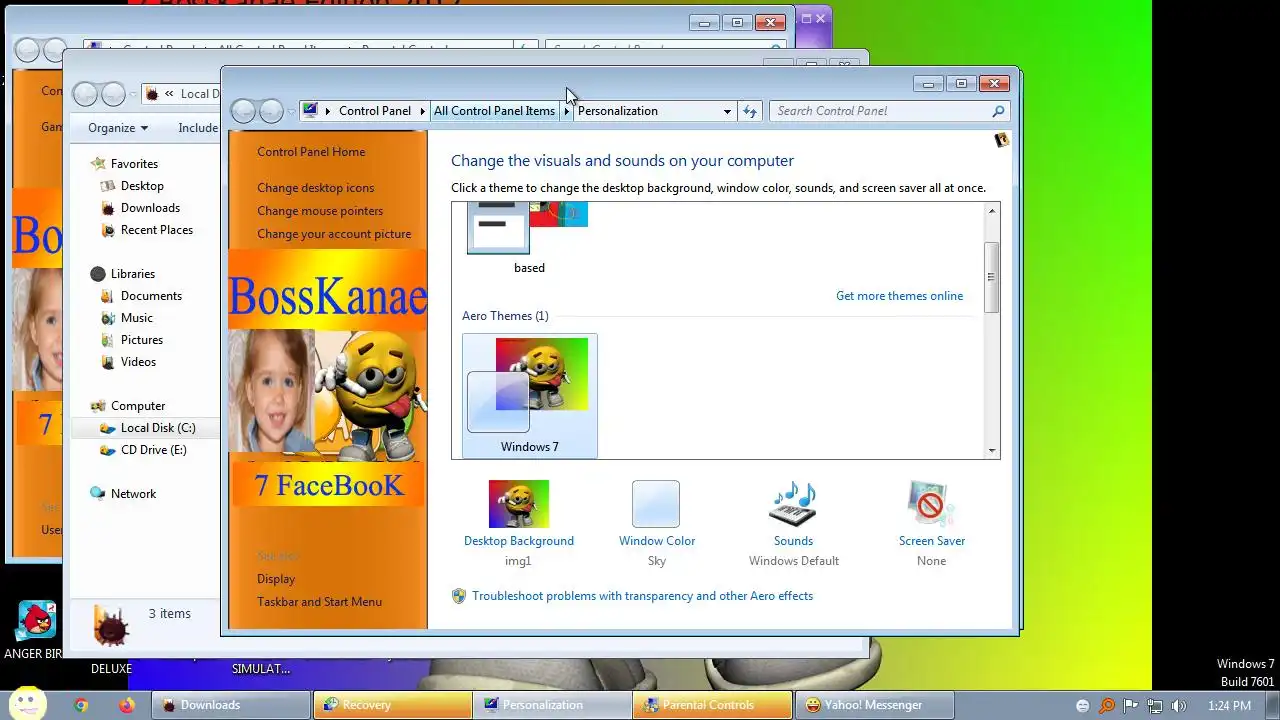Viewport: 1280px width, 720px height.
Task: Switch to Recovery taskbar button
Action: [x=392, y=705]
